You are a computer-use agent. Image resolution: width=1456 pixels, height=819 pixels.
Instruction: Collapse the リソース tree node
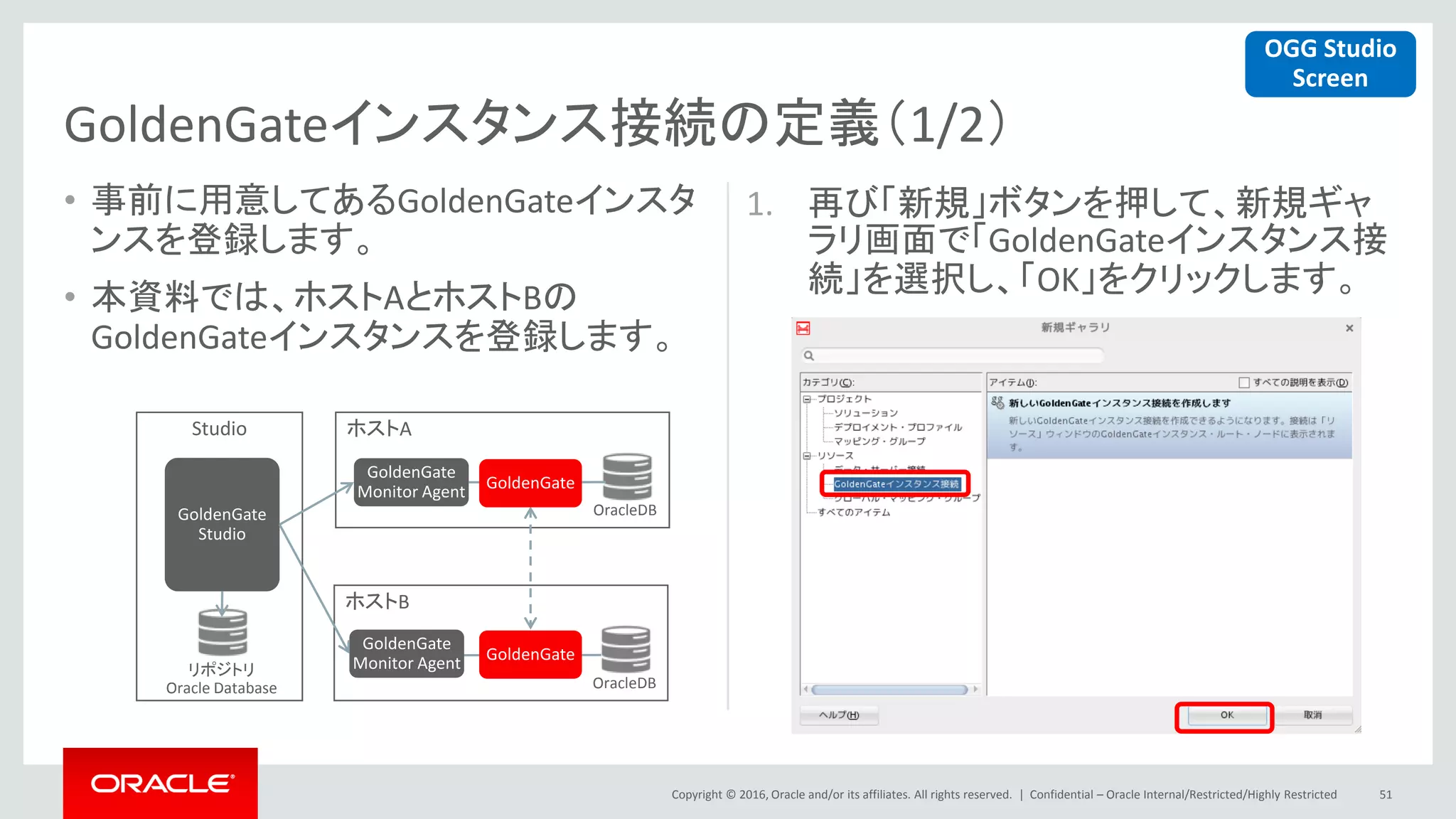(x=807, y=456)
